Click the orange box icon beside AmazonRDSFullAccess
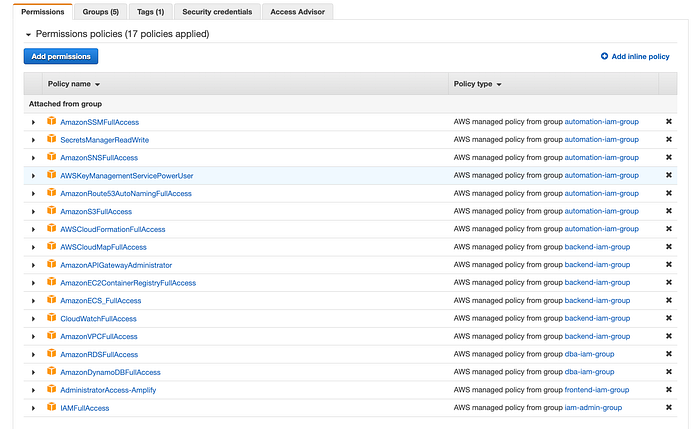 click(52, 353)
